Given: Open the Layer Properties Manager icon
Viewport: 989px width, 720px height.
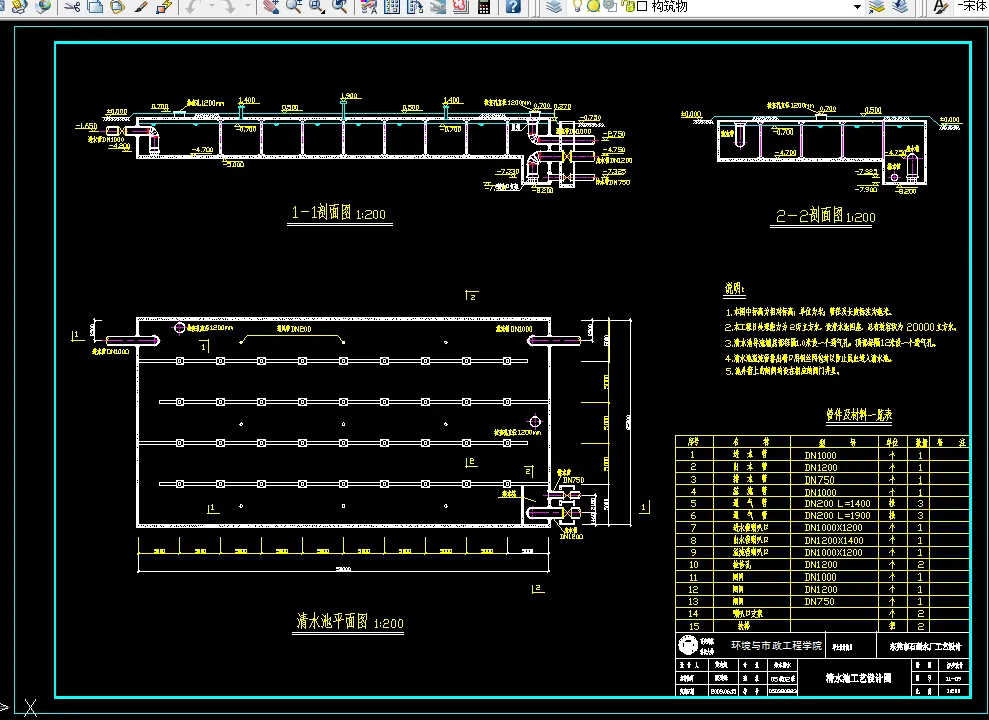Looking at the screenshot, I should (x=553, y=6).
